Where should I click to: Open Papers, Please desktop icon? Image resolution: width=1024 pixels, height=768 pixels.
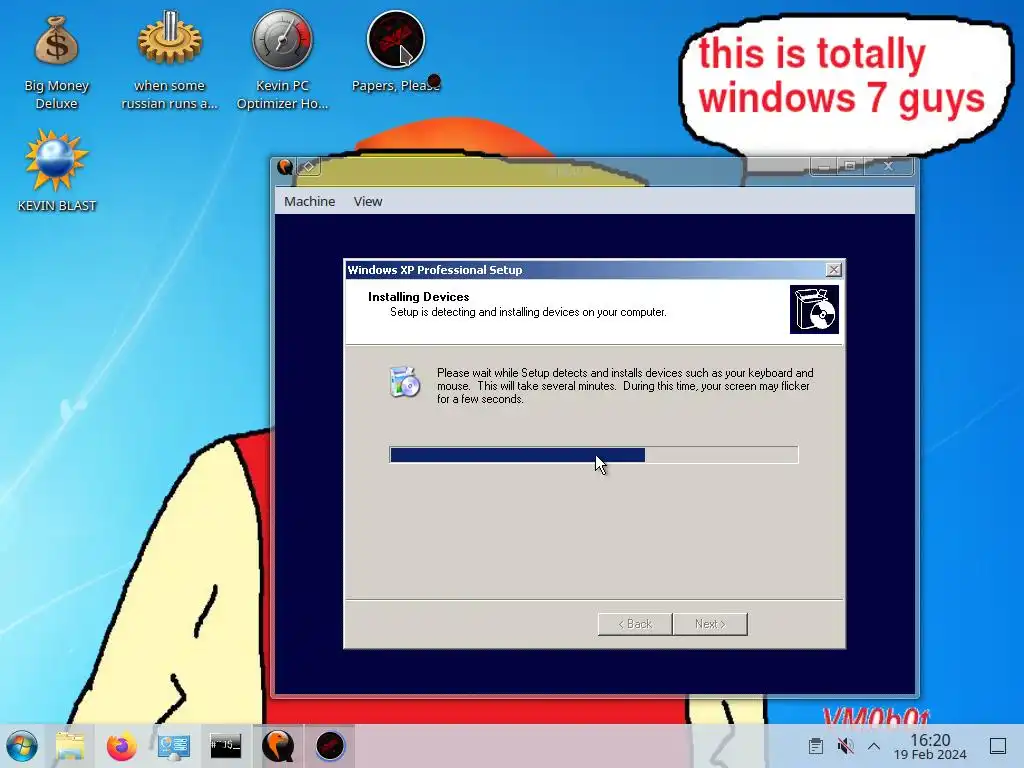(x=396, y=52)
